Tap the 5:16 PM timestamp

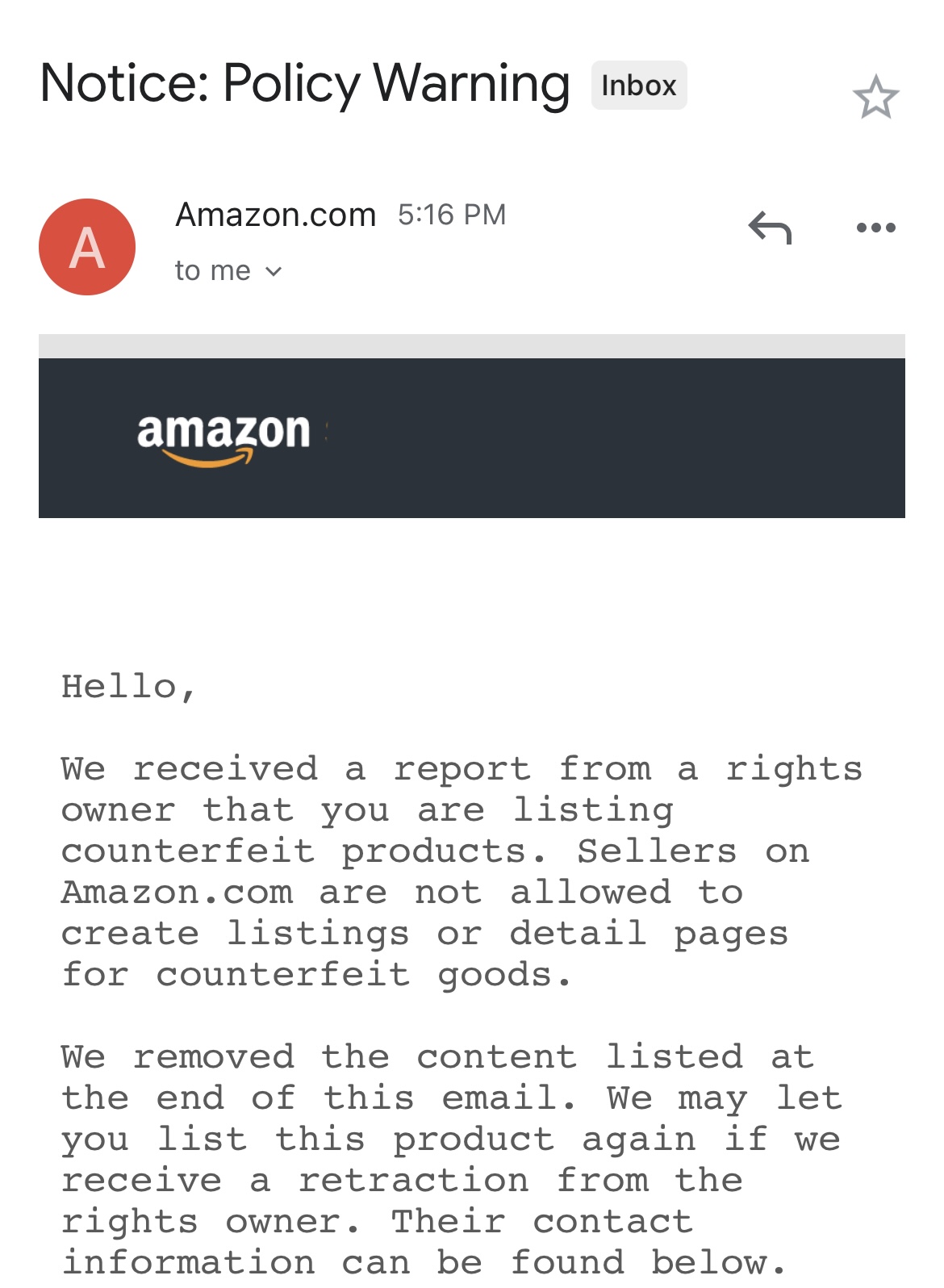click(x=452, y=215)
